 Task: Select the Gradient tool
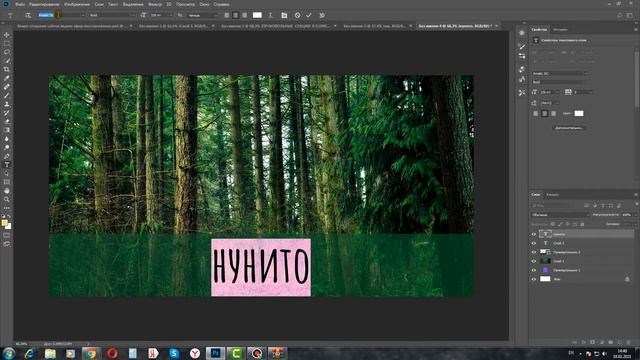click(x=7, y=130)
